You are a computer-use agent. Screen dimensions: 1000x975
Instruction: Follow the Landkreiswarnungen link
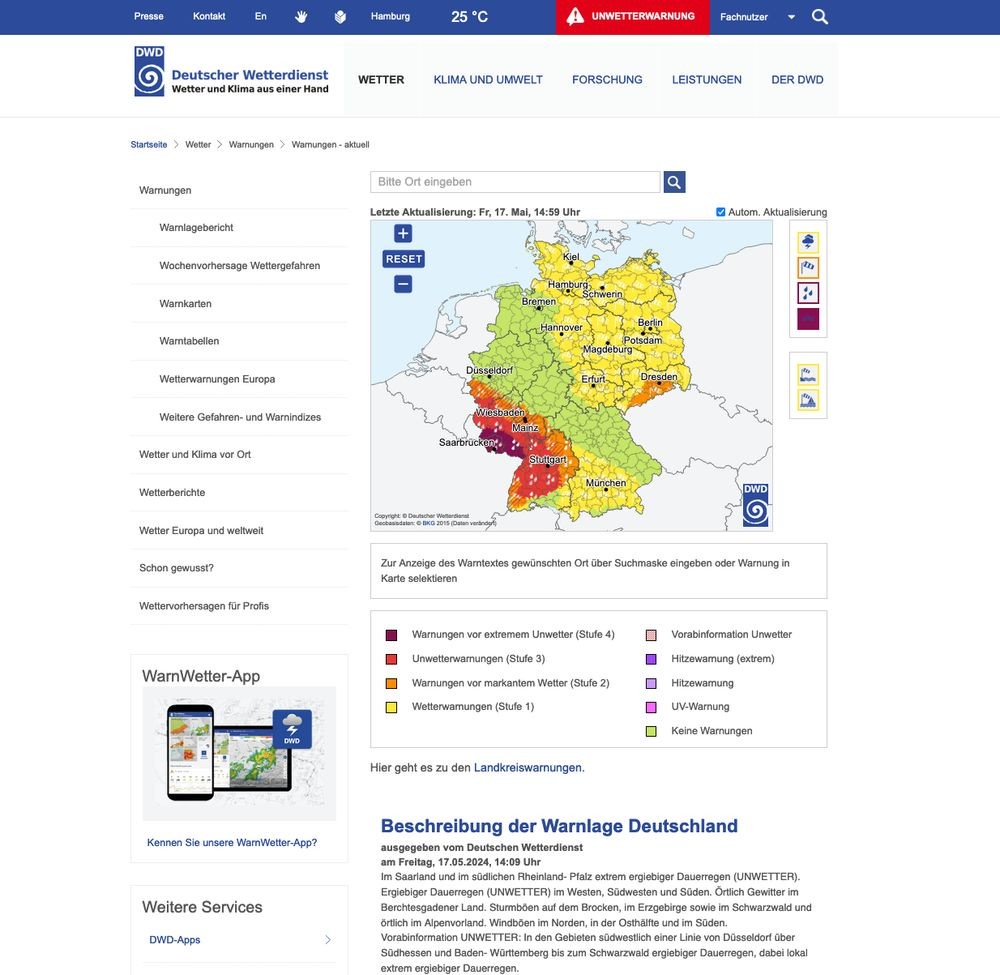(527, 768)
